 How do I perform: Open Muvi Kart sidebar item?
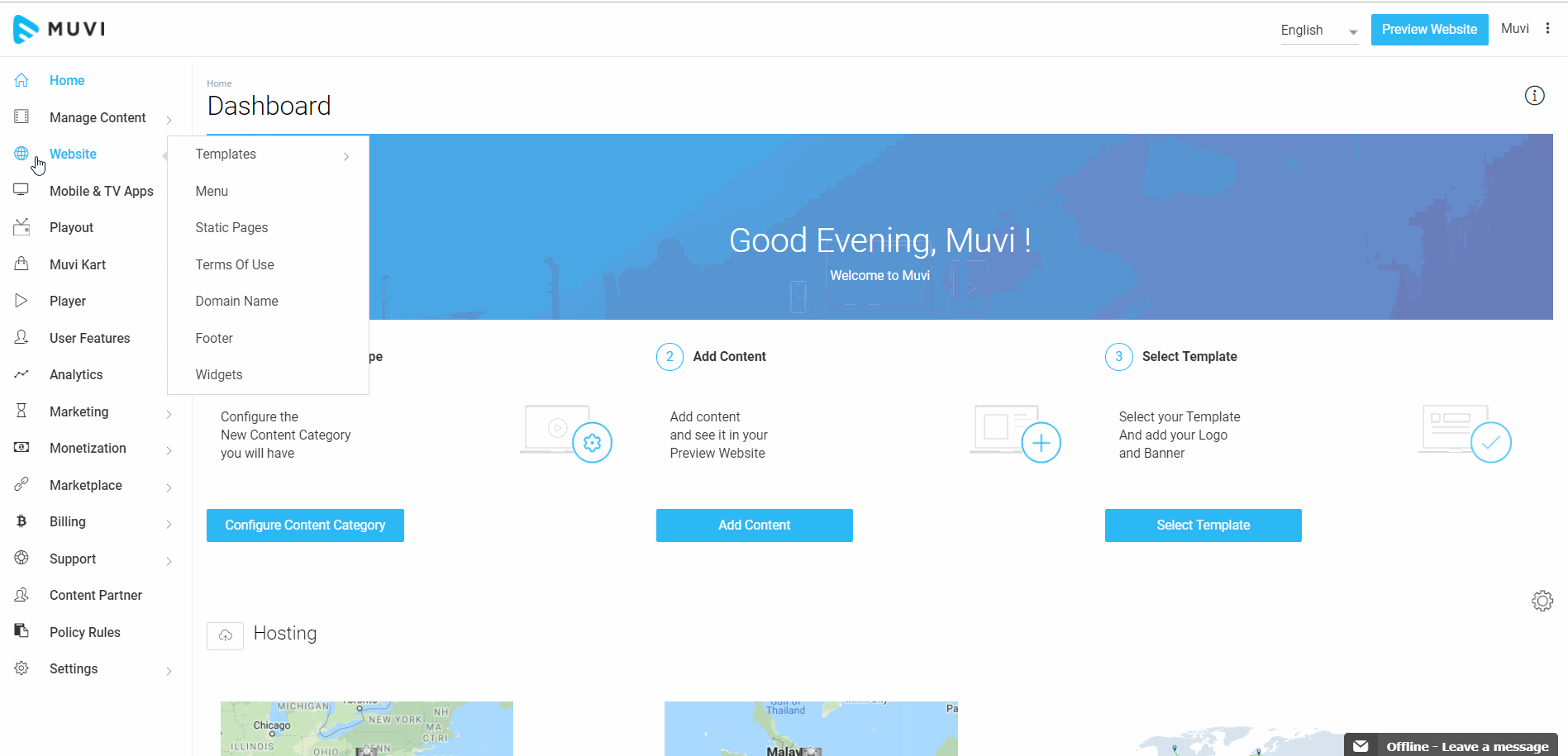pos(78,264)
